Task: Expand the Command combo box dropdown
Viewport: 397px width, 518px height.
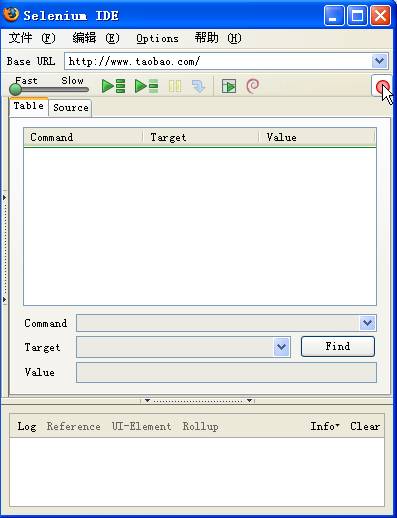Action: (367, 323)
